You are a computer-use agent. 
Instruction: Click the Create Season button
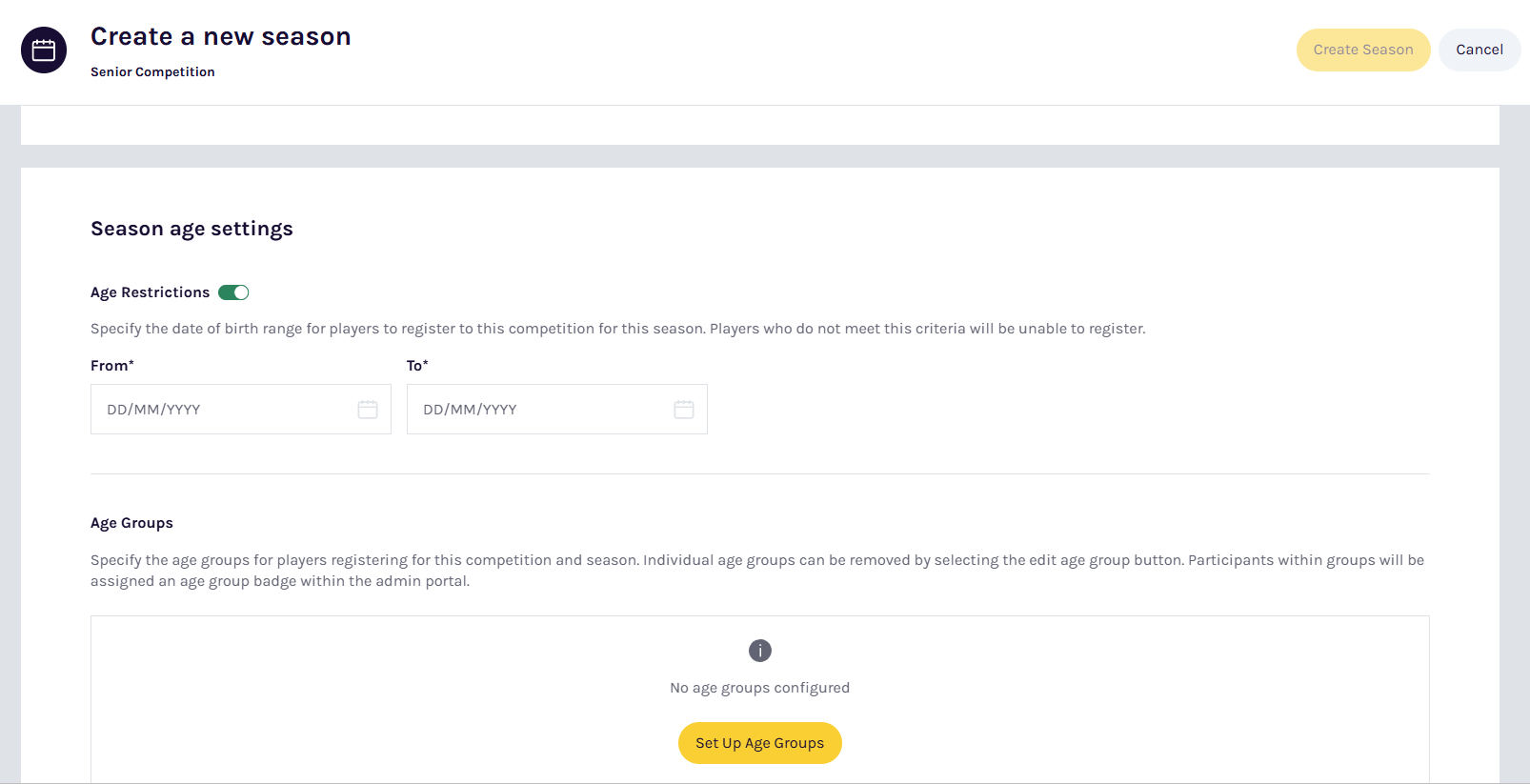[1362, 50]
